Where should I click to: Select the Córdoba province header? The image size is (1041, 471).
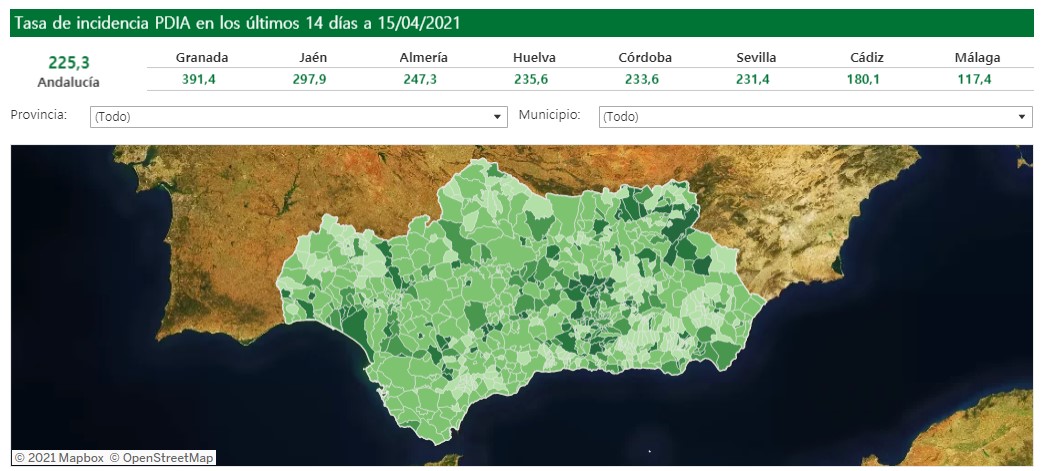[x=645, y=58]
